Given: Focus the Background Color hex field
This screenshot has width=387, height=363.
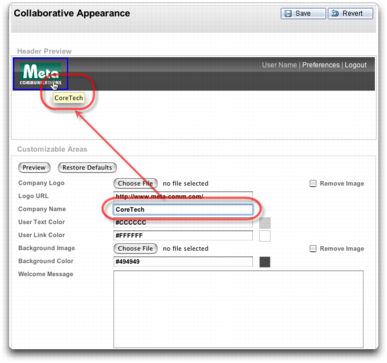Looking at the screenshot, I should coord(183,262).
